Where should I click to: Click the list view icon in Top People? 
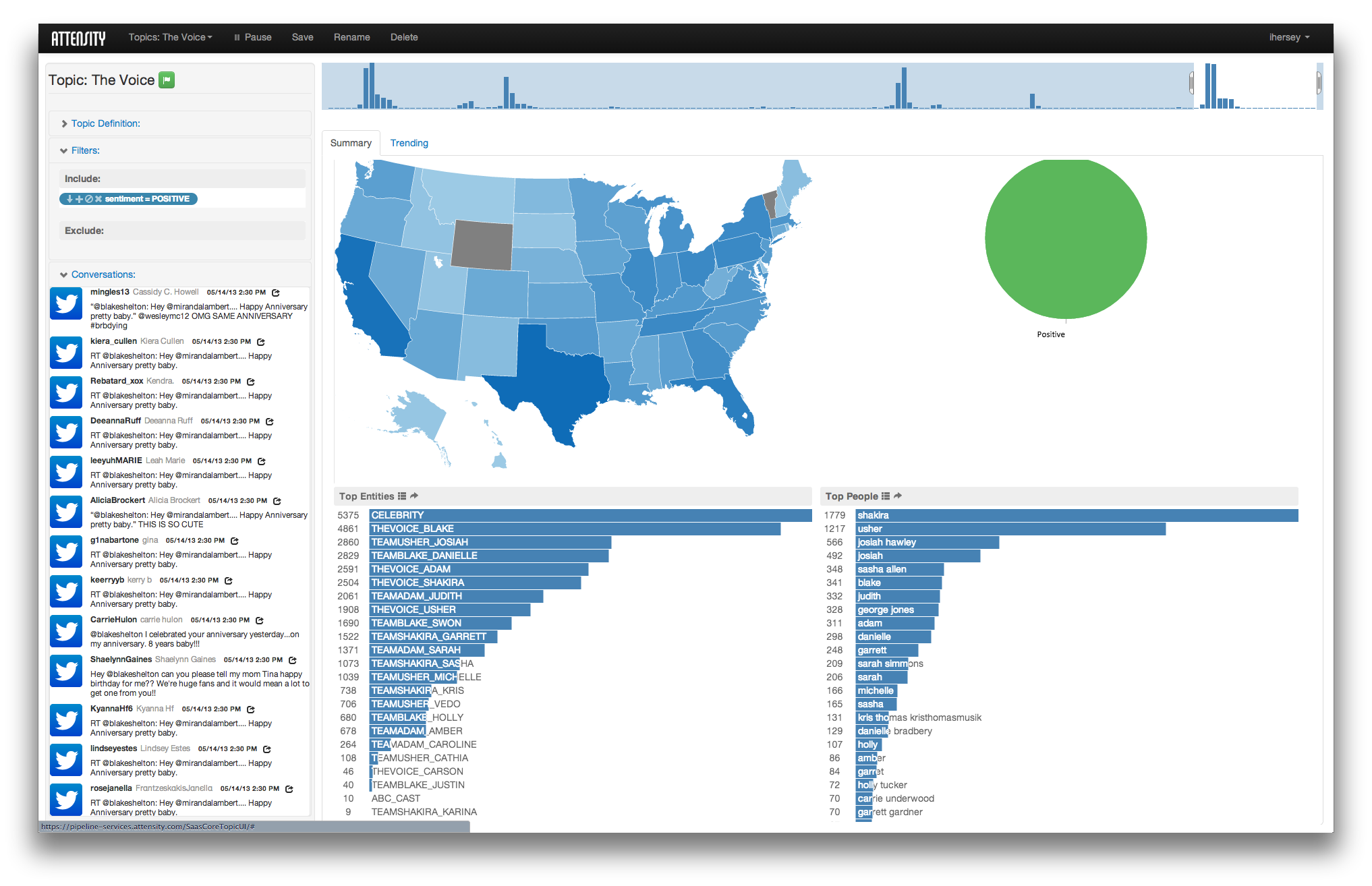886,496
